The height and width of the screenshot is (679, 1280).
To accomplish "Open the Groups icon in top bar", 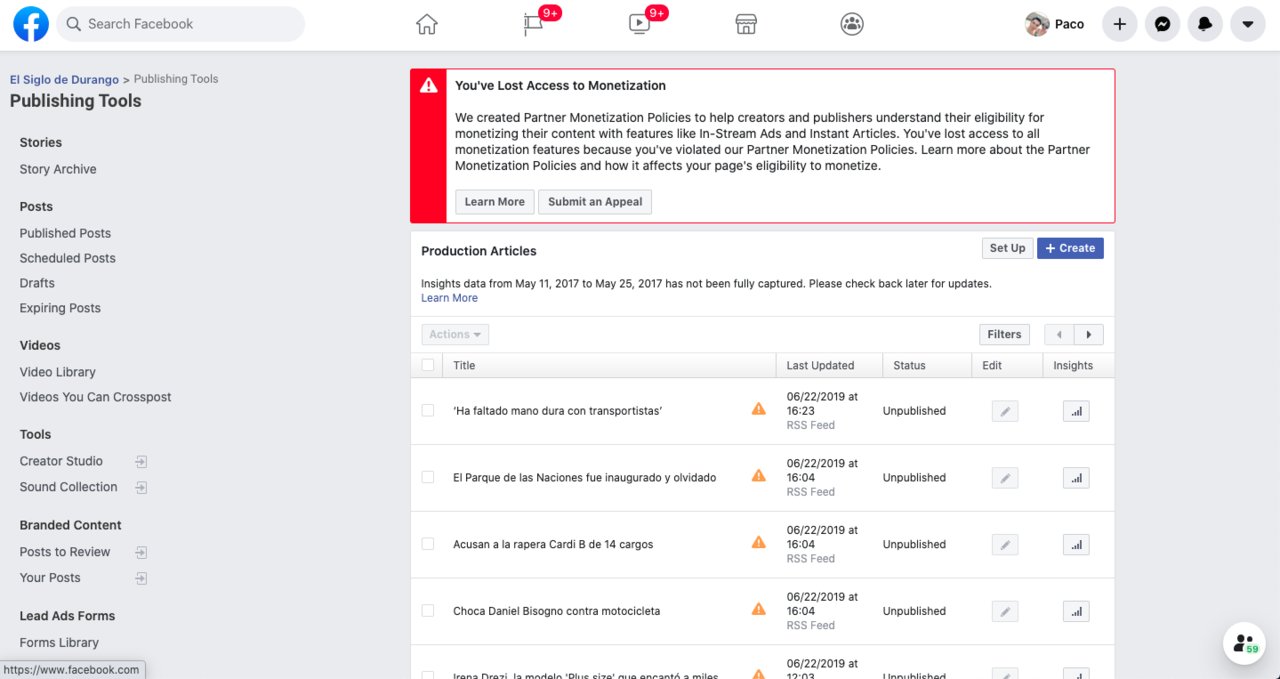I will click(852, 24).
